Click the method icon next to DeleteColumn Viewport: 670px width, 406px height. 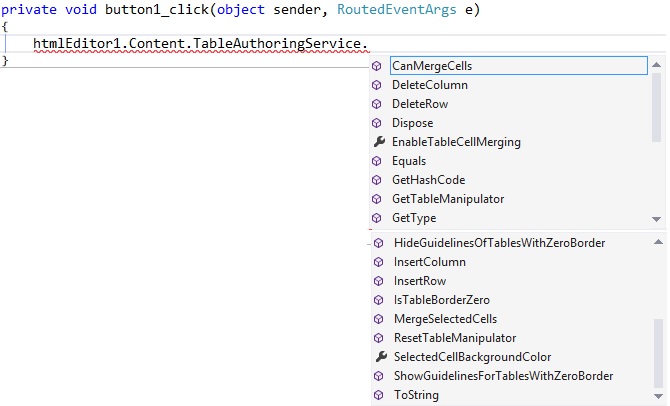pos(377,85)
